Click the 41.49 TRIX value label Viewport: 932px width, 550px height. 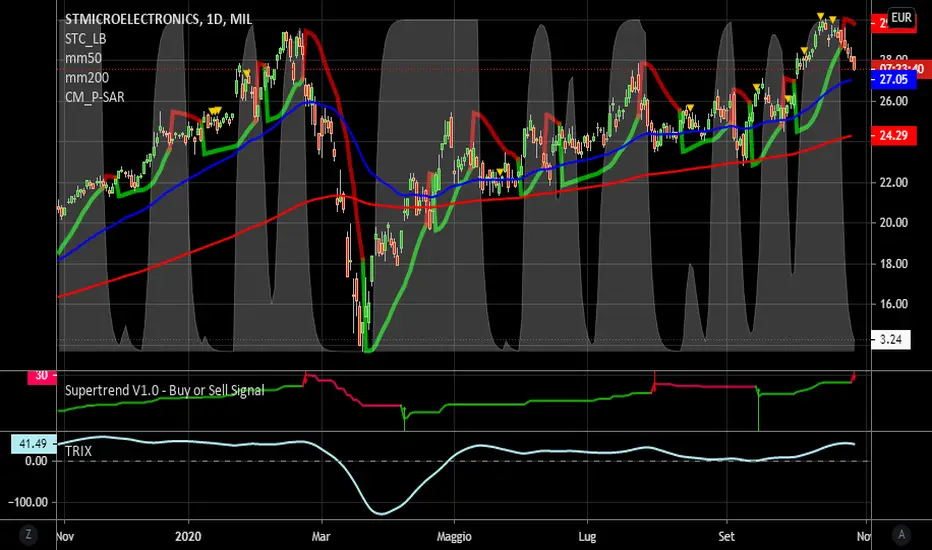click(x=33, y=444)
